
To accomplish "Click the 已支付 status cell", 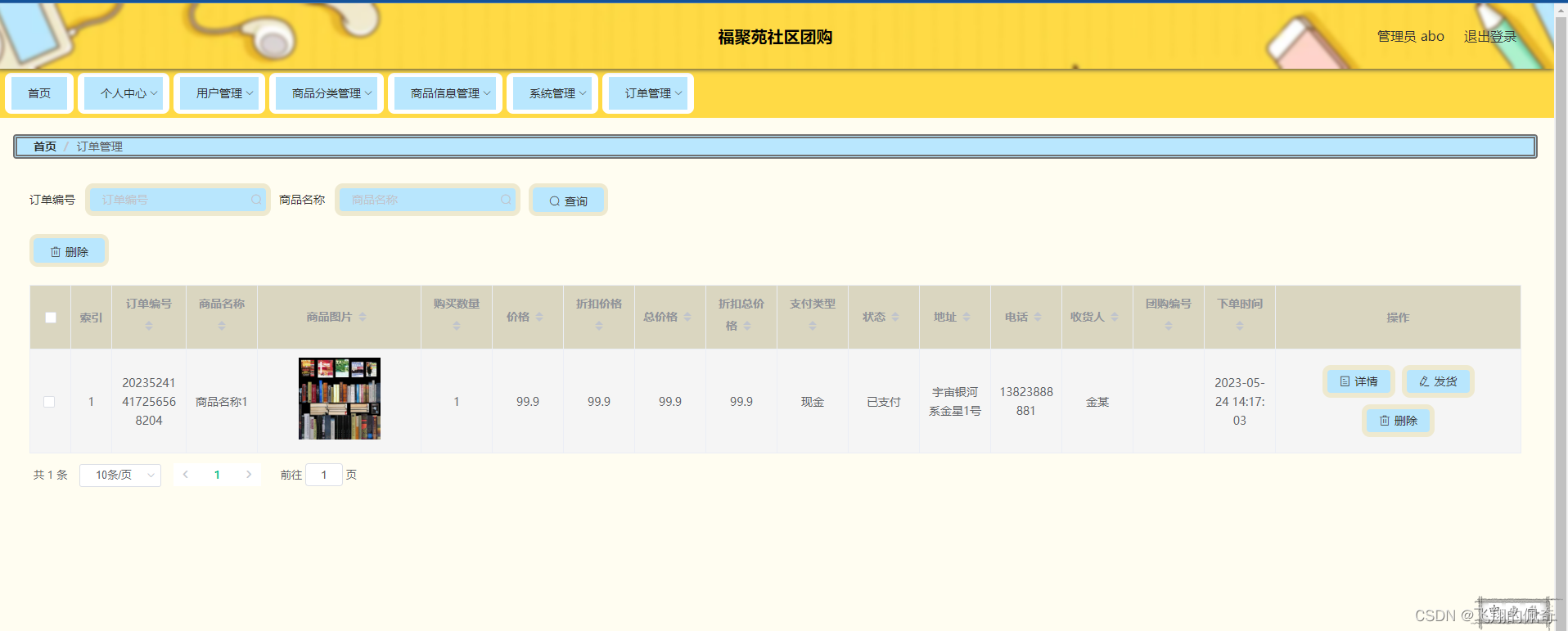I will (x=884, y=402).
